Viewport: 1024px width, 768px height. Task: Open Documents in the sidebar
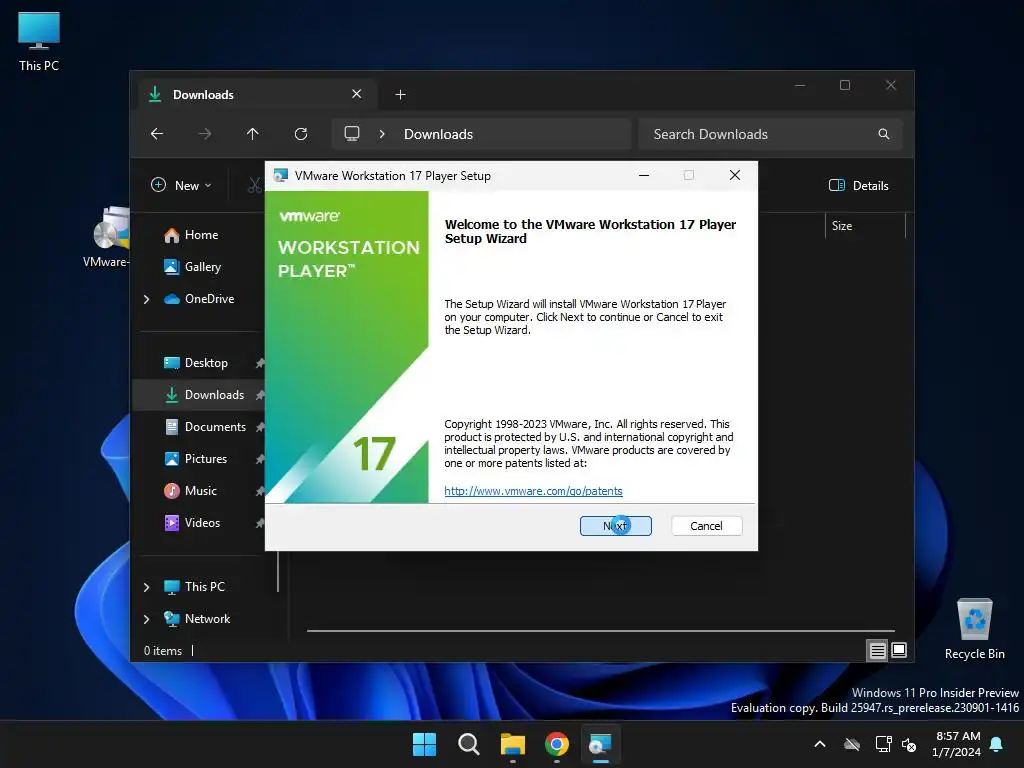point(215,427)
